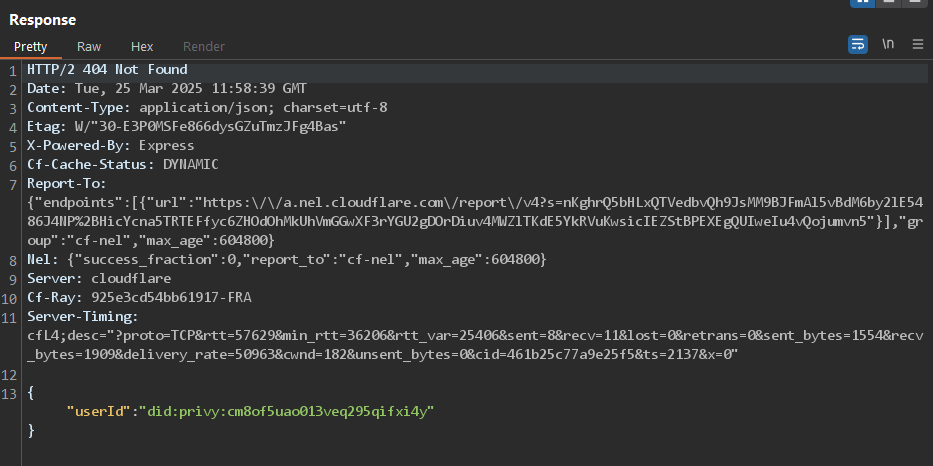Select the side-by-side layout icon
The image size is (933, 466).
point(862,2)
